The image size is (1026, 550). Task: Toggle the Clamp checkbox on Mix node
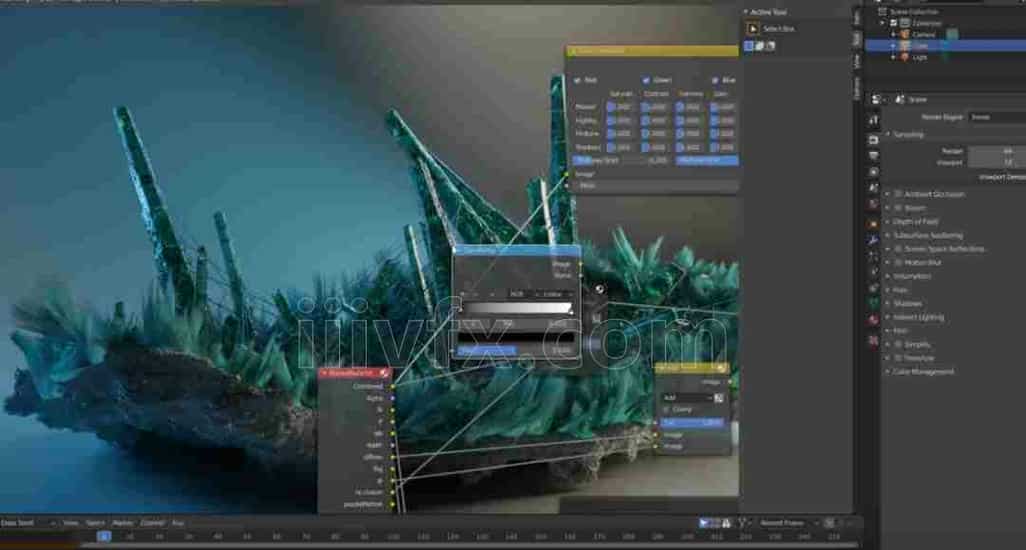pyautogui.click(x=667, y=410)
